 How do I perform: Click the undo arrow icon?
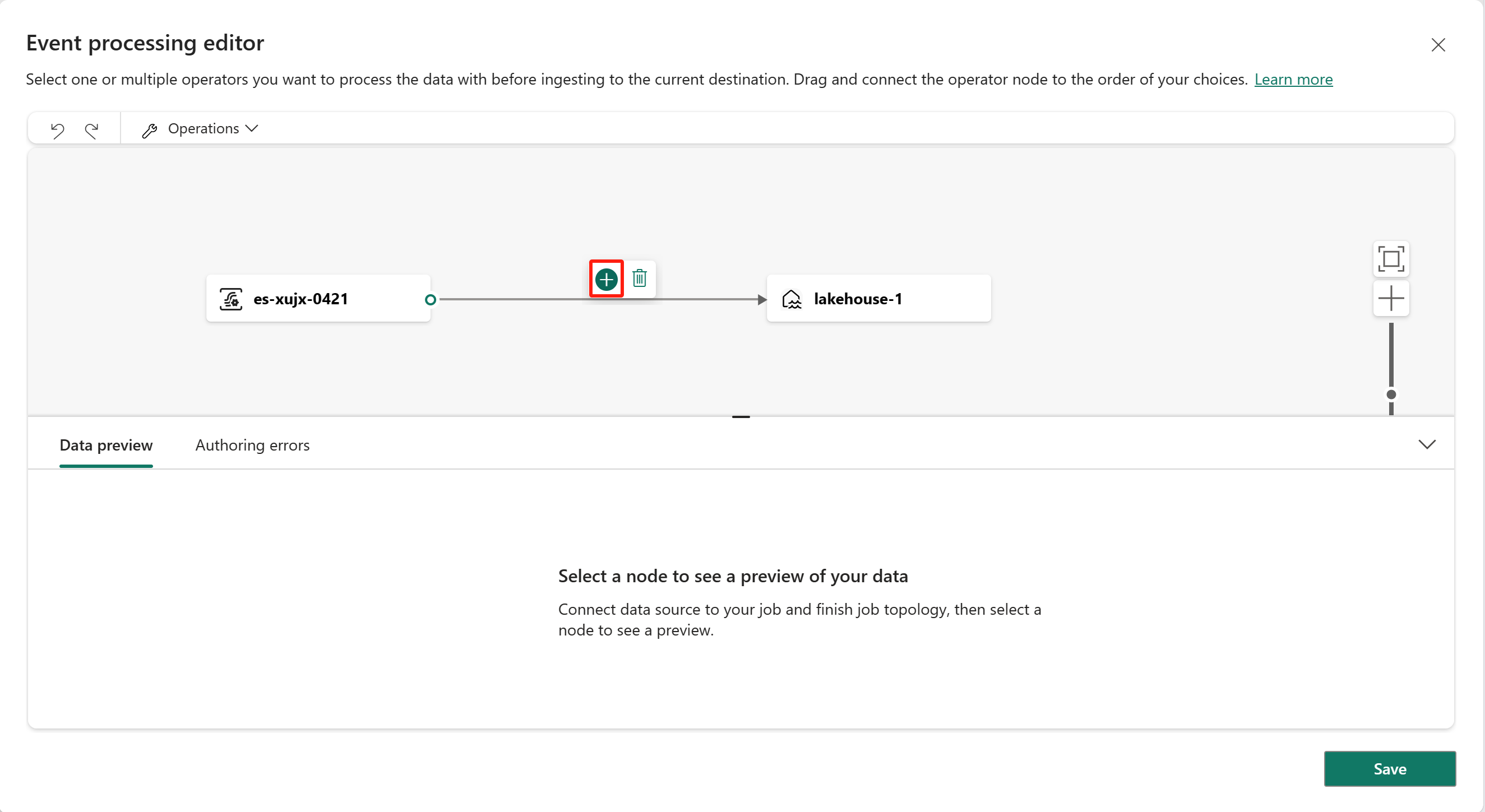click(x=56, y=128)
